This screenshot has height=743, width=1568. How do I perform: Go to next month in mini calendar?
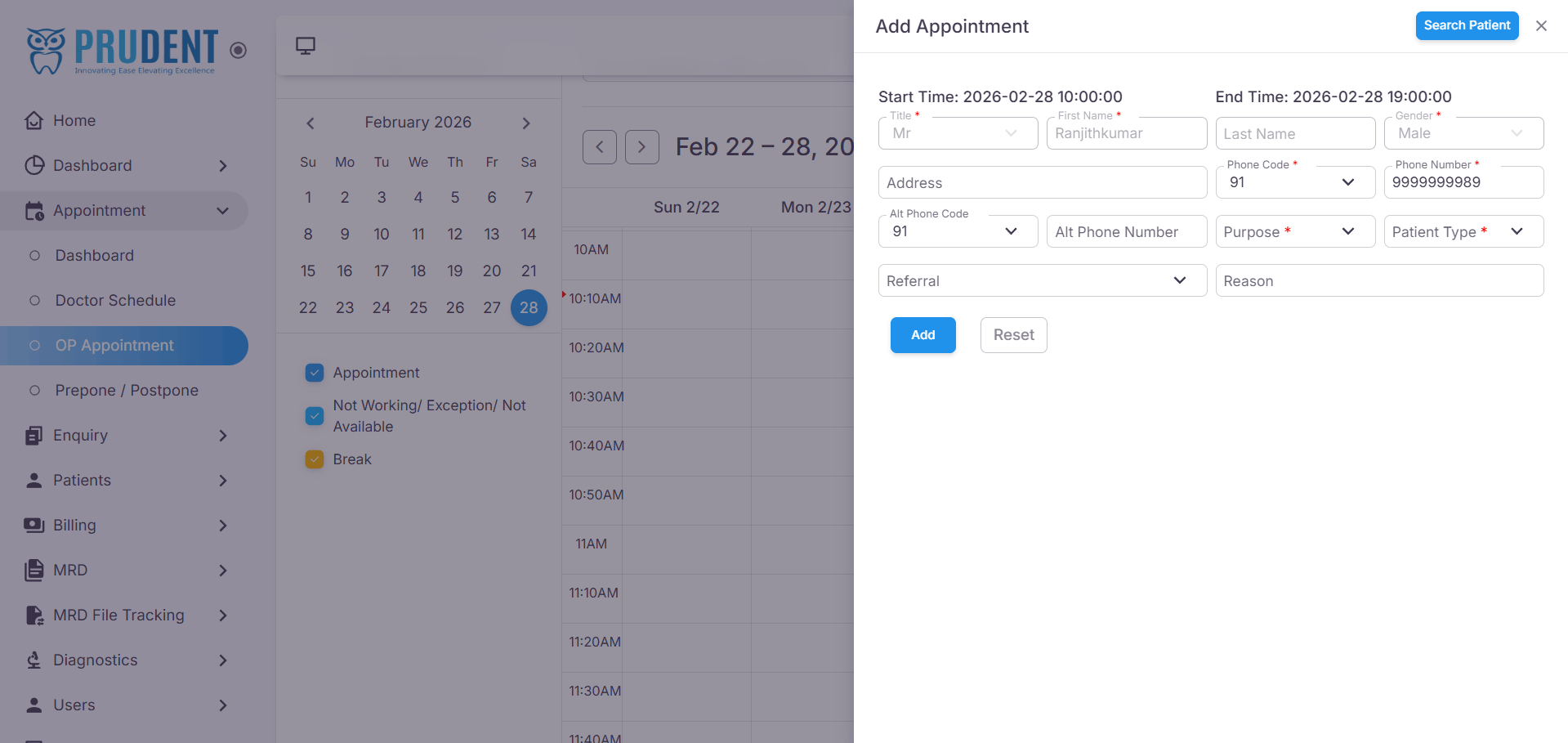click(x=526, y=123)
